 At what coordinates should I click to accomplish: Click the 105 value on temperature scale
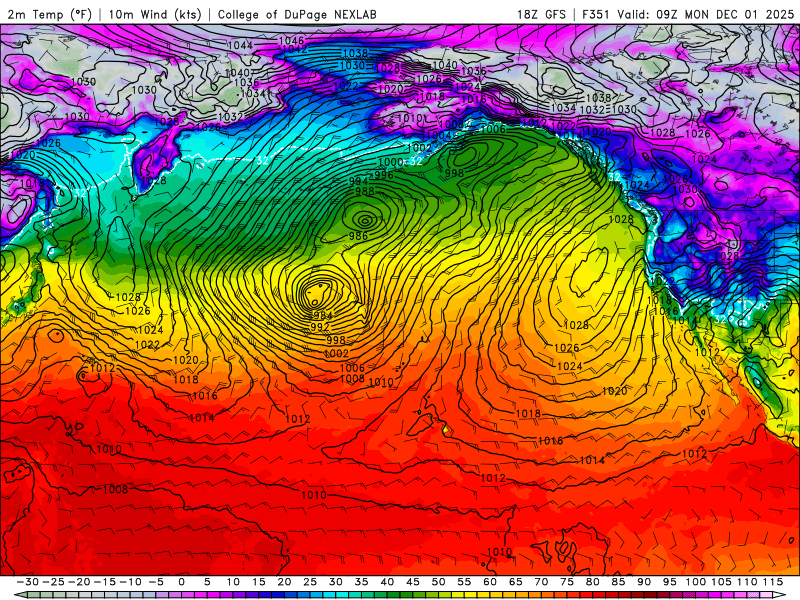pos(721,582)
